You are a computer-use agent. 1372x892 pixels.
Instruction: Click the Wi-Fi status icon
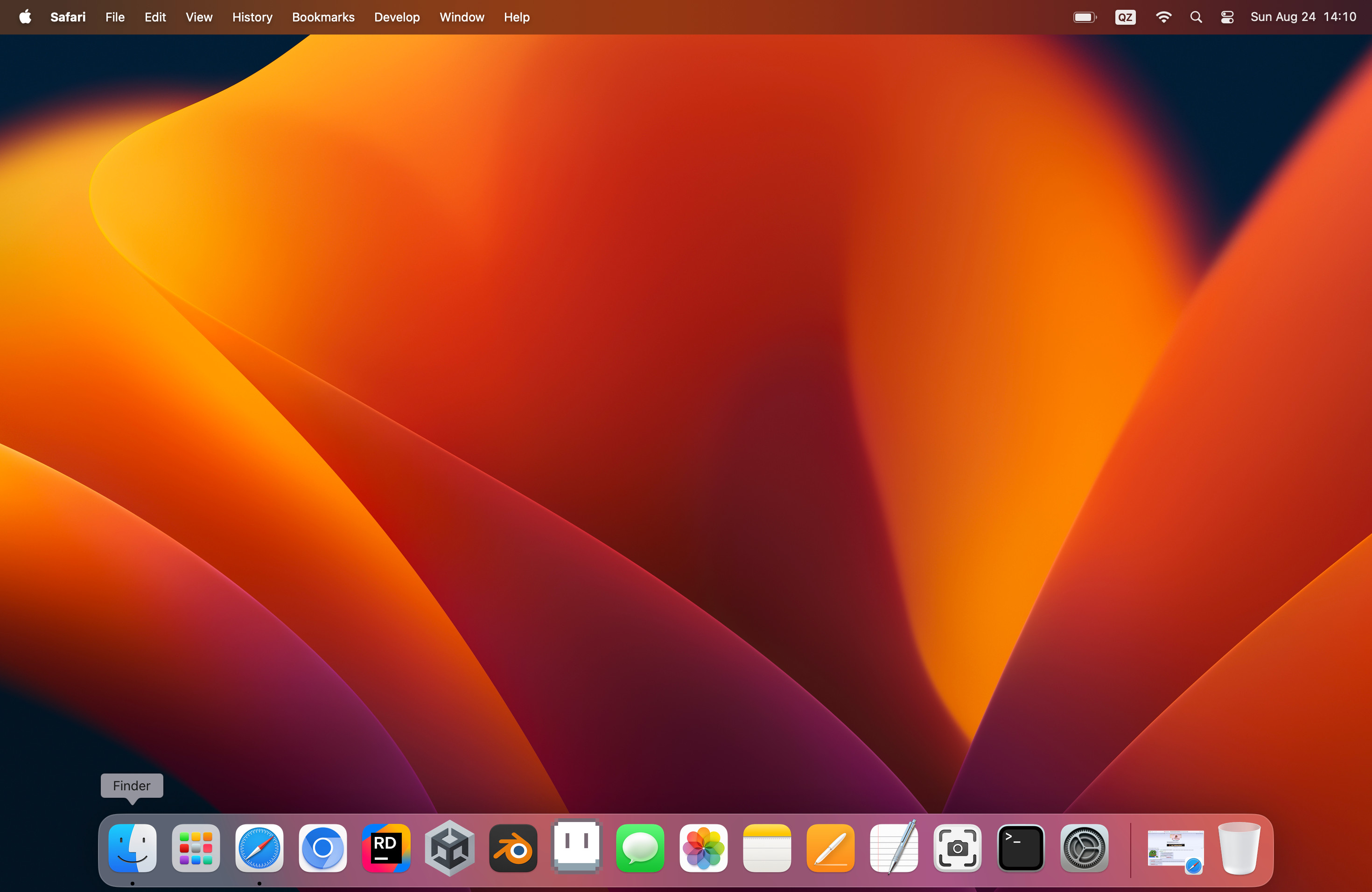pos(1163,17)
